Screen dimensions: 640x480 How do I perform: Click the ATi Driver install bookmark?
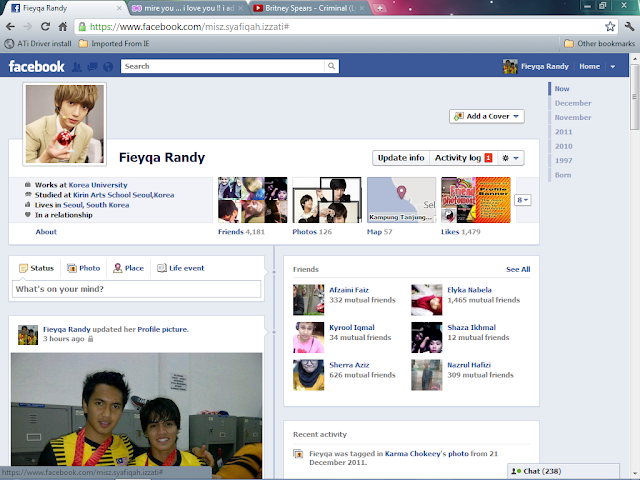pyautogui.click(x=38, y=43)
